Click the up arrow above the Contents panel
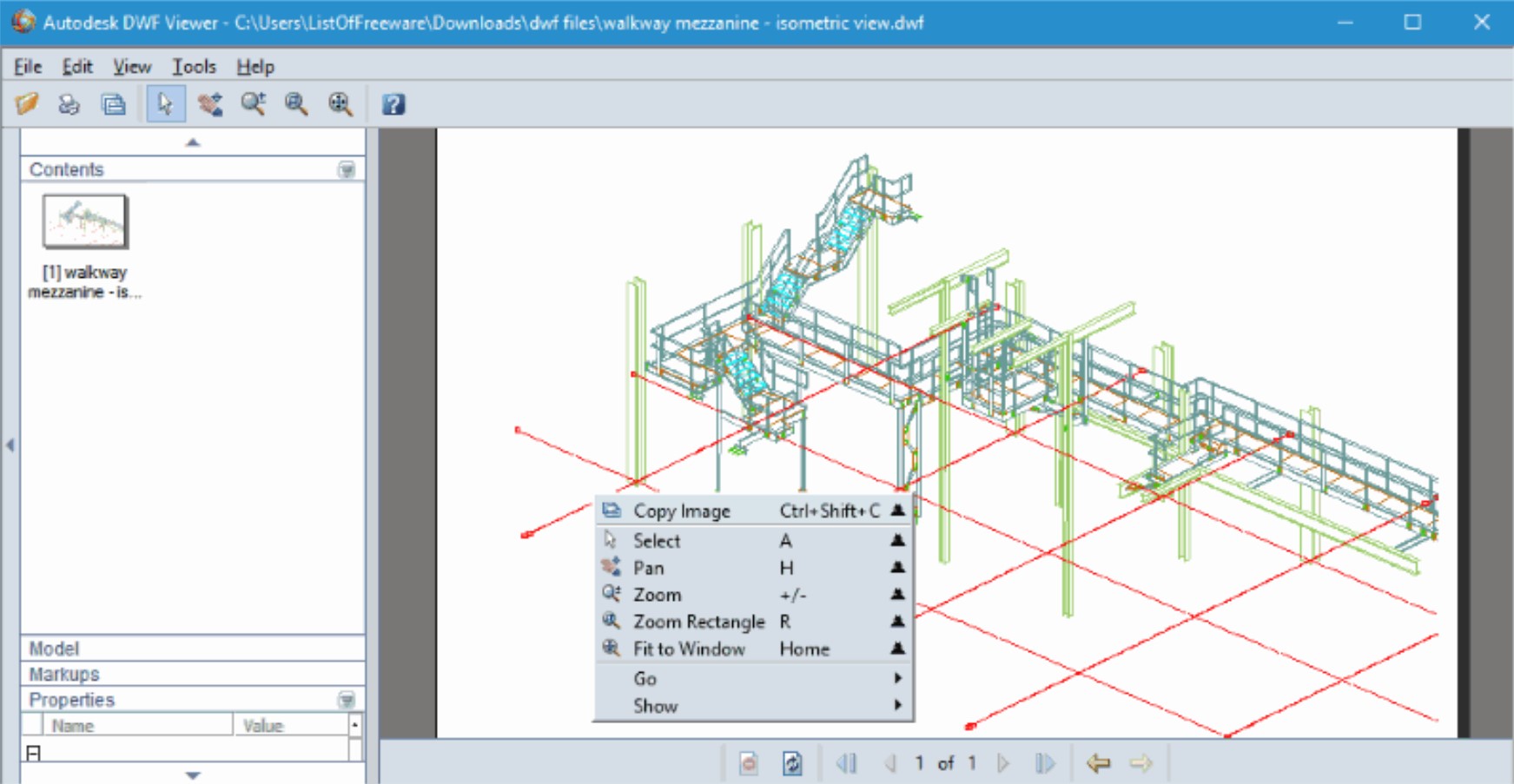The width and height of the screenshot is (1514, 784). point(193,142)
